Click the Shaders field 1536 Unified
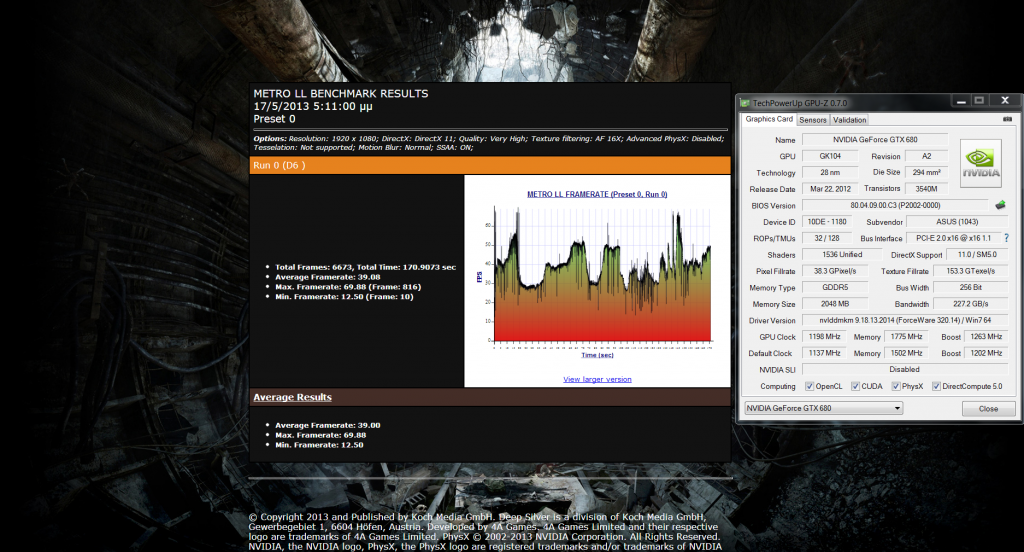Screen dimensions: 1024x552 coord(842,255)
